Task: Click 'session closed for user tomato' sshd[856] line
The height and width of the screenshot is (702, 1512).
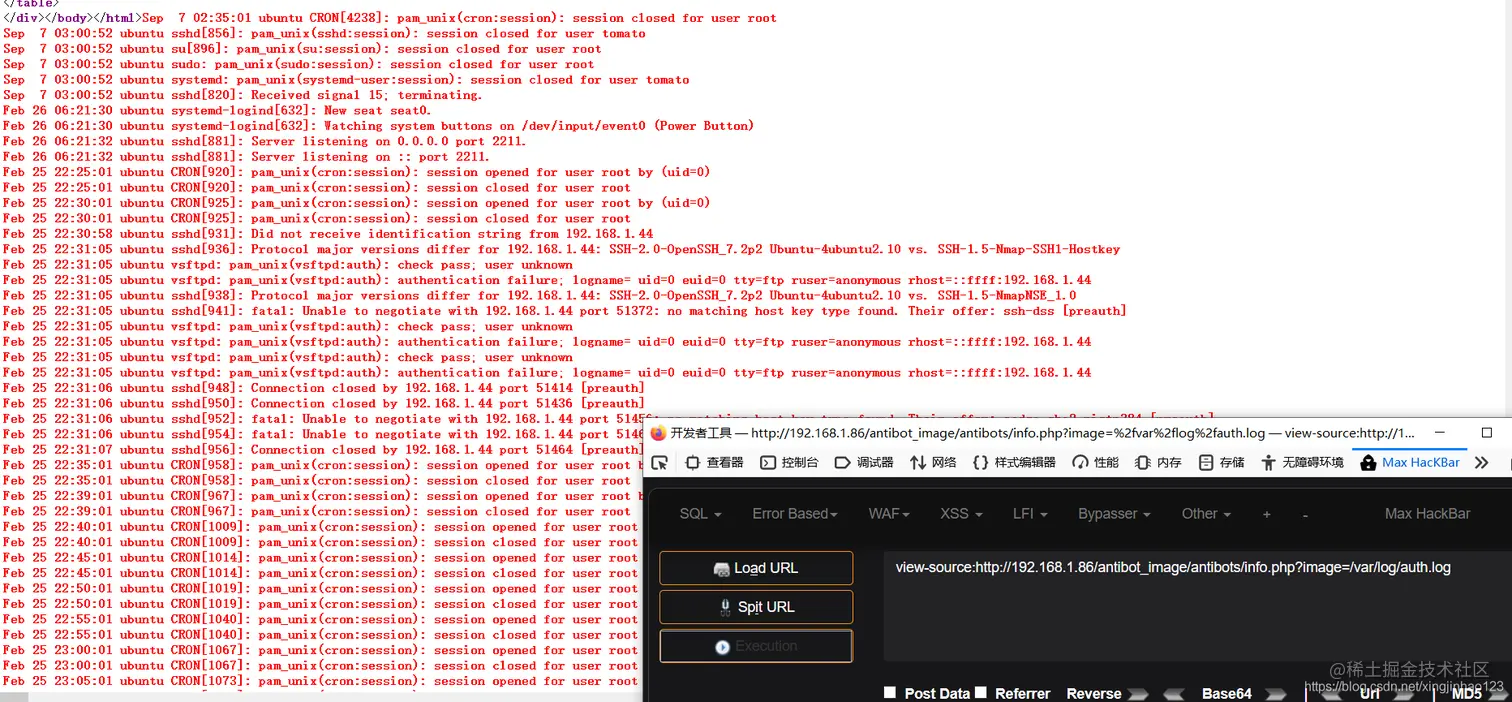Action: (323, 33)
